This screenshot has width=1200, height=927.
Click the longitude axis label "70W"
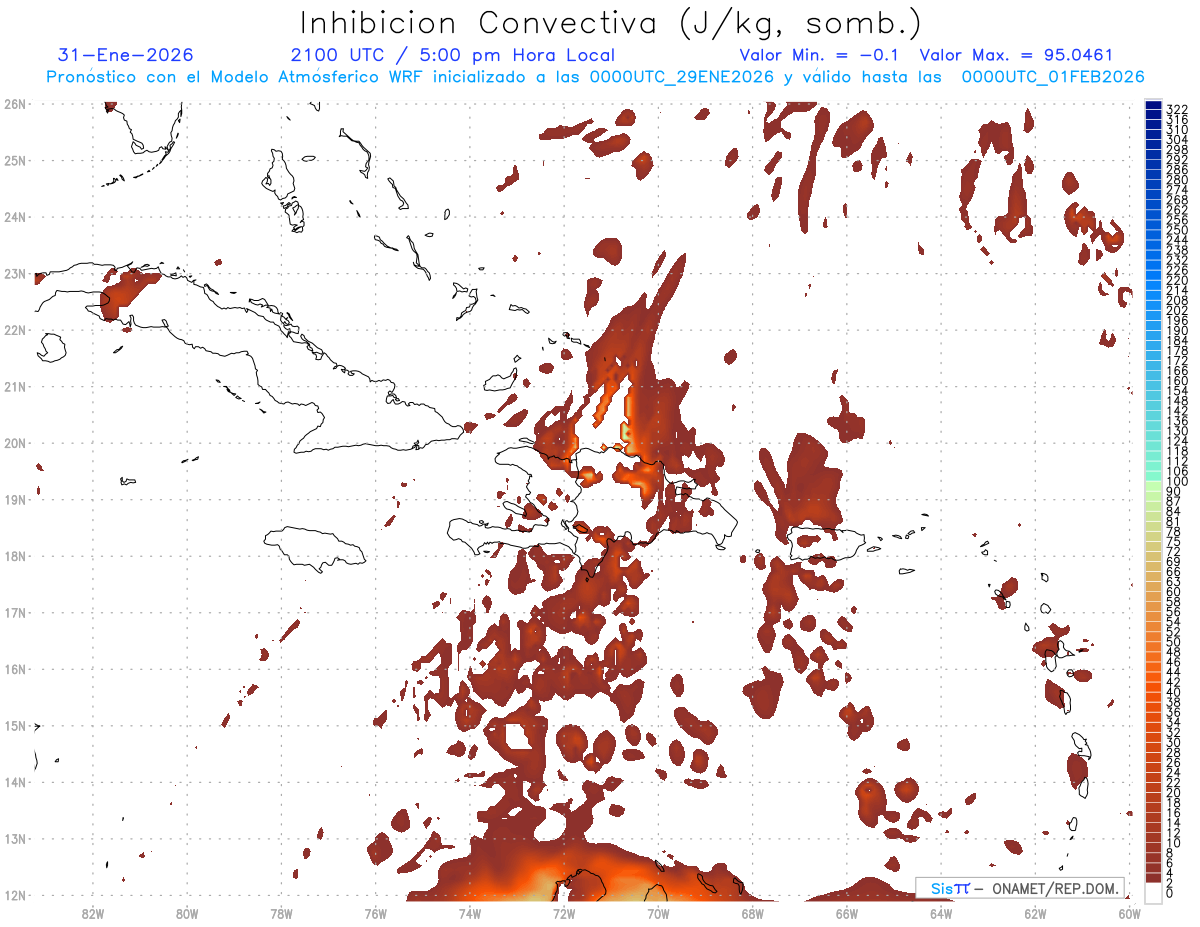(x=658, y=912)
